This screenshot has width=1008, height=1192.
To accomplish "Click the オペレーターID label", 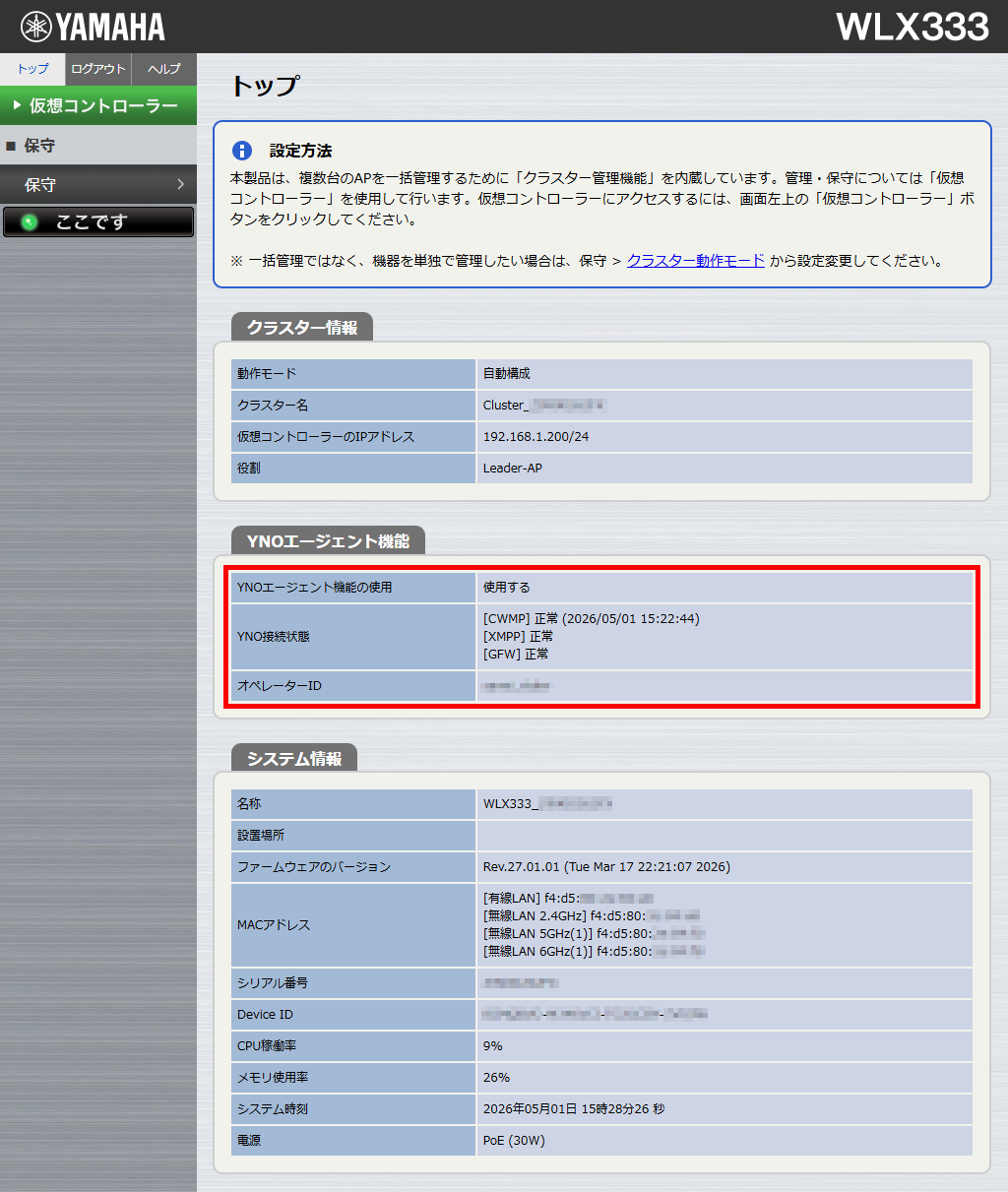I will point(280,686).
